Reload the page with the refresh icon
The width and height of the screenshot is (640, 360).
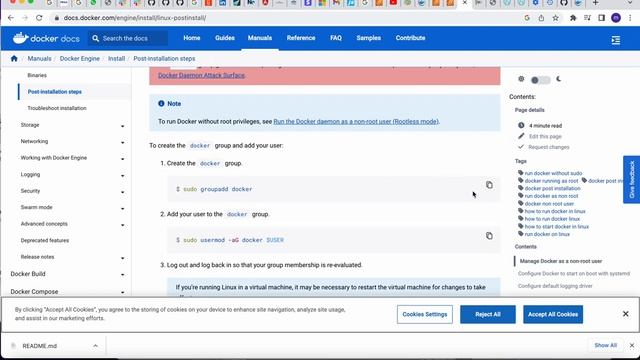(39, 18)
